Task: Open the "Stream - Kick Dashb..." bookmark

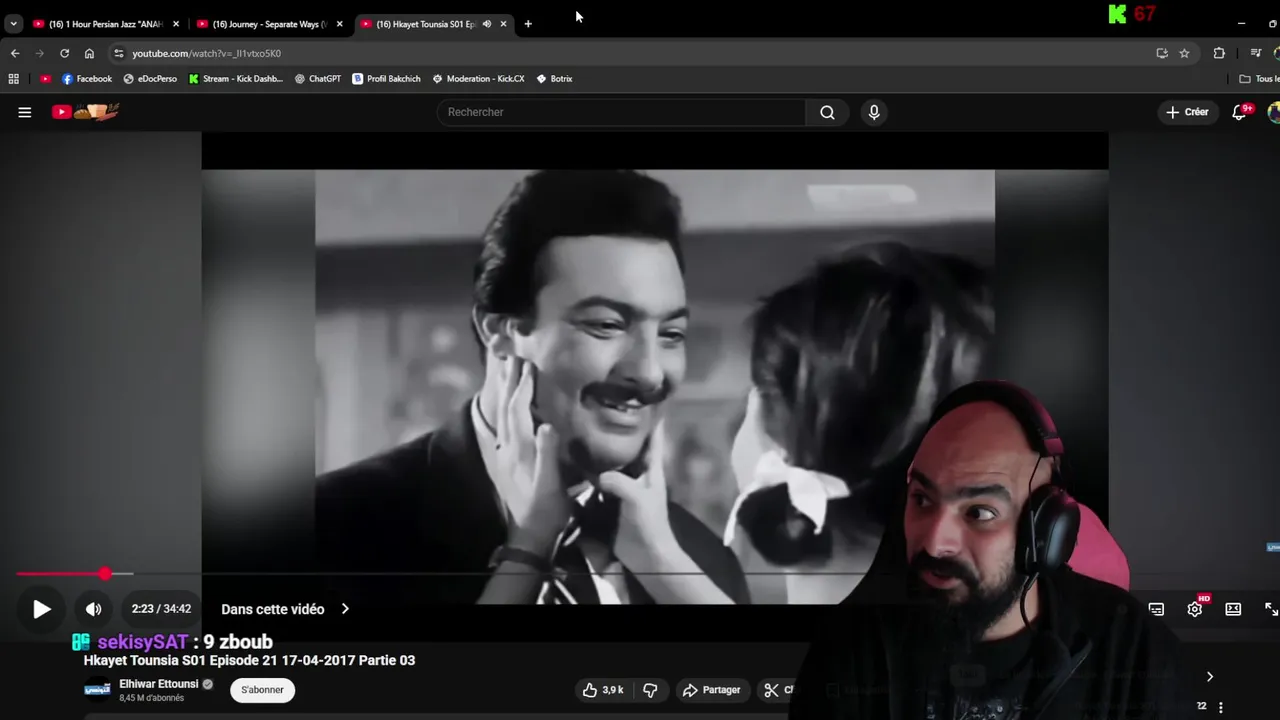Action: [236, 78]
